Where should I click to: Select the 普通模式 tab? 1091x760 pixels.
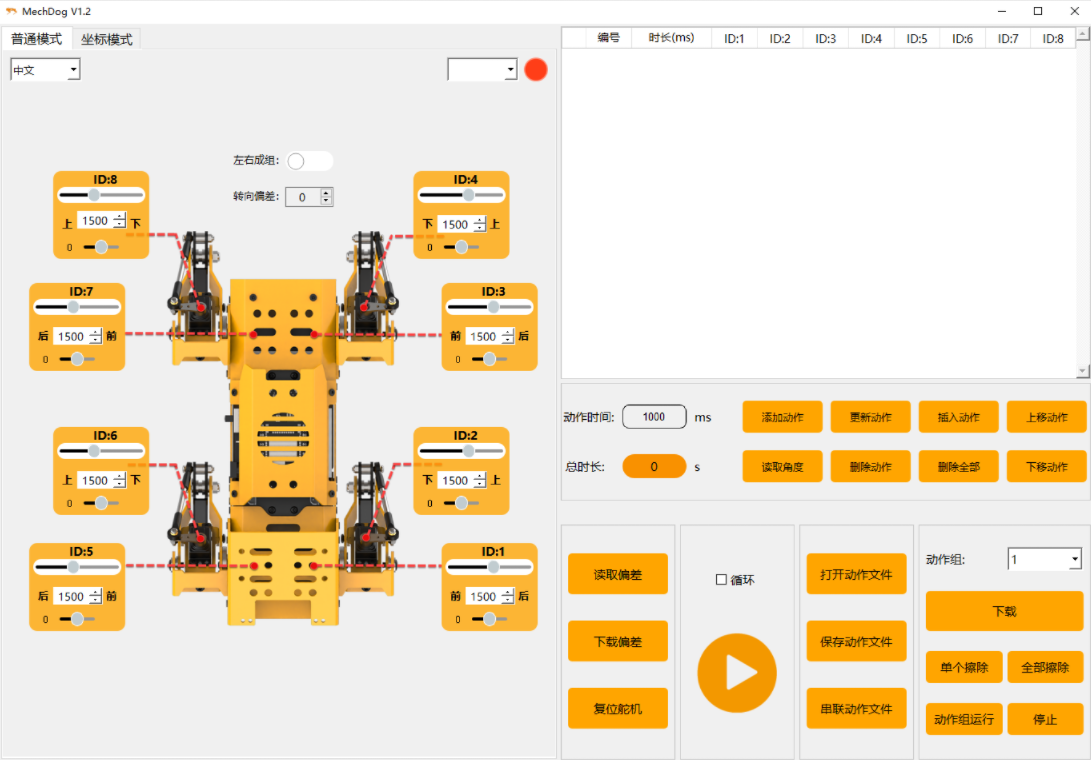(x=36, y=39)
